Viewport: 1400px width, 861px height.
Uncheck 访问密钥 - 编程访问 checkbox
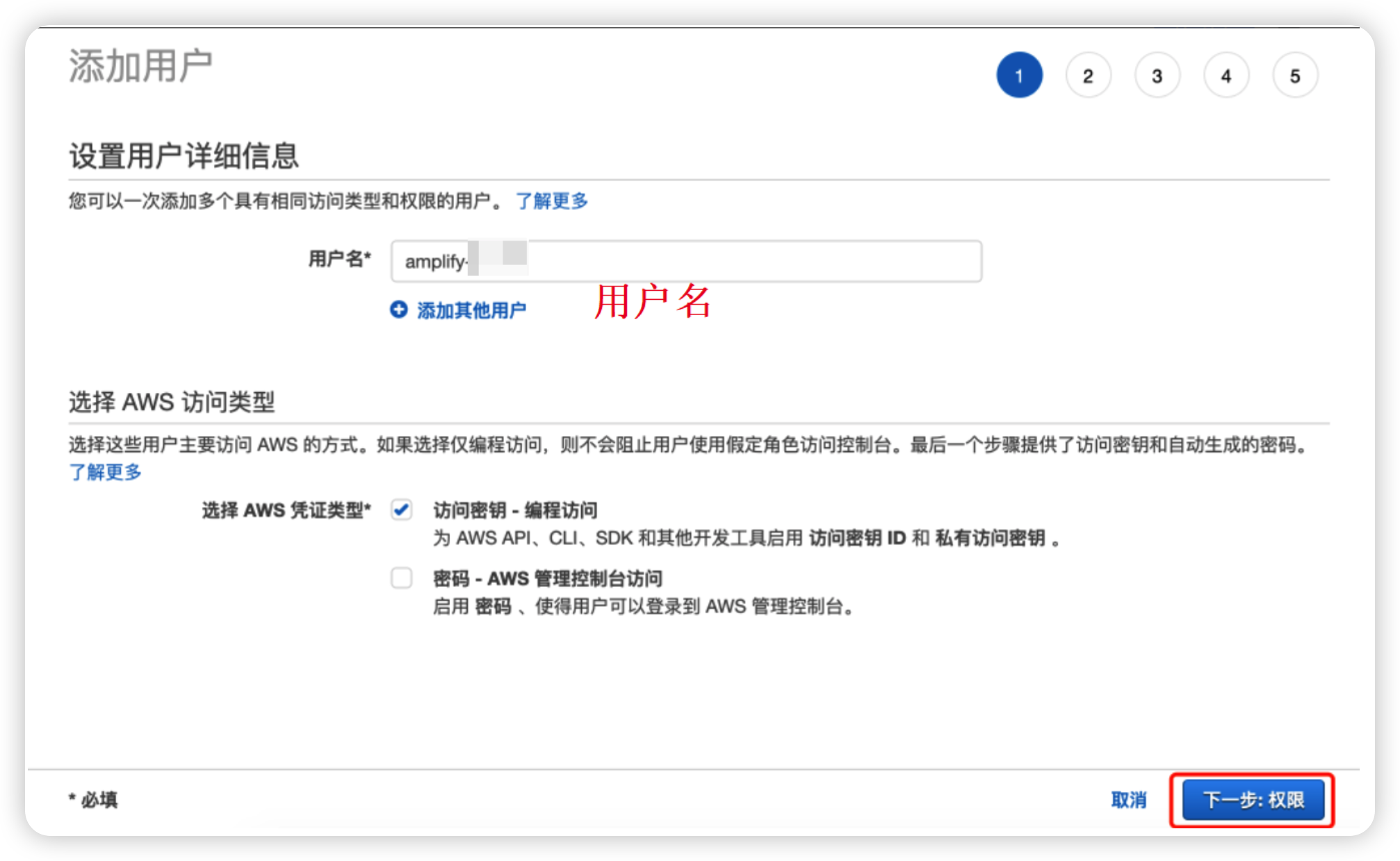pos(401,510)
